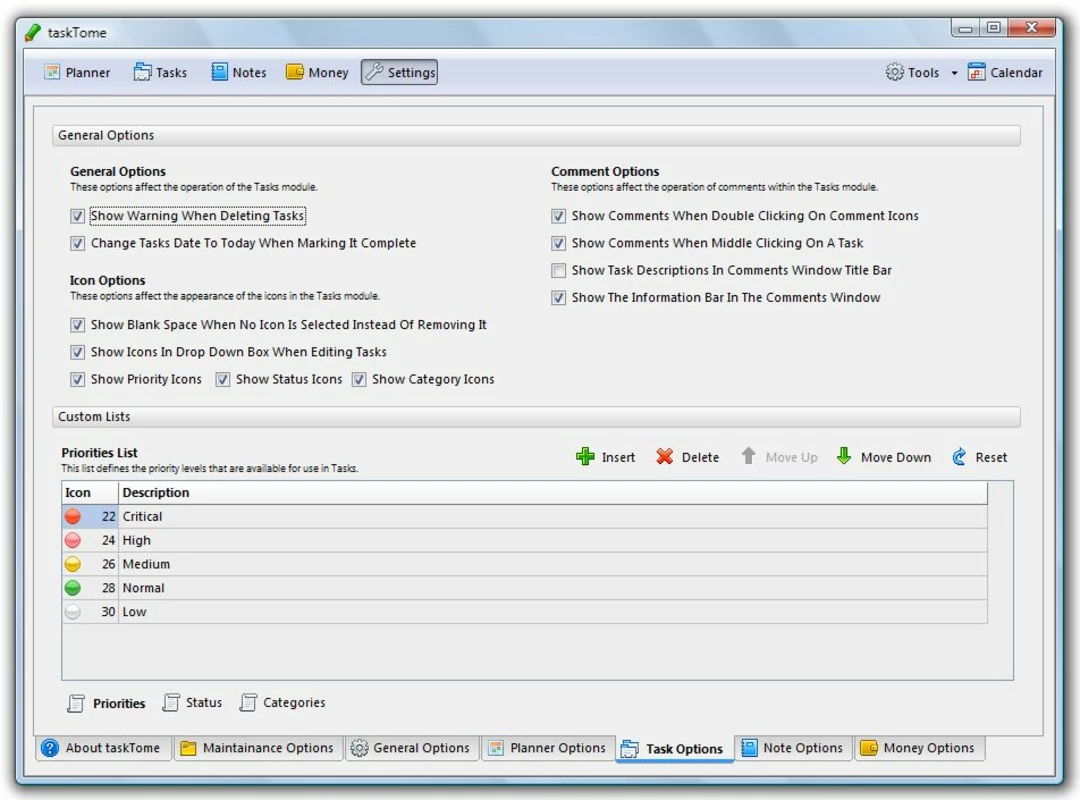Screen dimensions: 1080x800
Task: Select the Medium priority yellow icon
Action: click(72, 564)
